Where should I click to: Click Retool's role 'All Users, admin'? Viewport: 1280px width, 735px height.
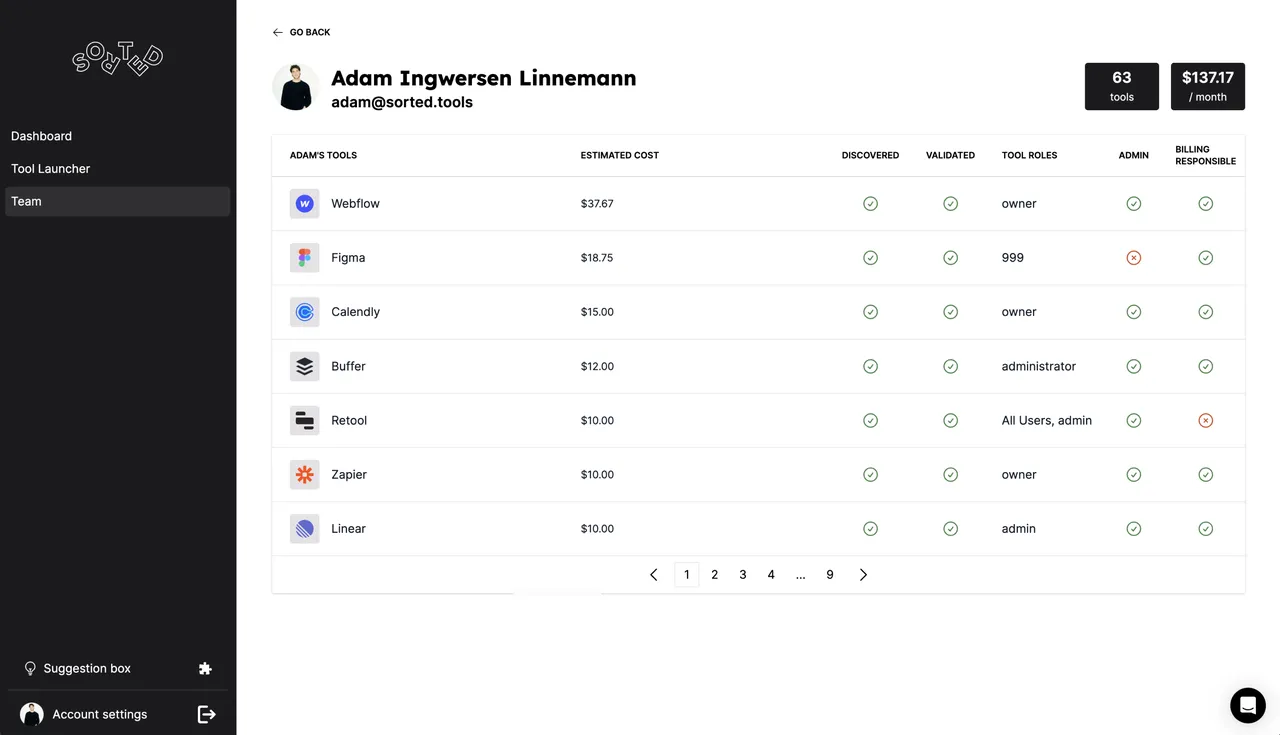tap(1047, 420)
